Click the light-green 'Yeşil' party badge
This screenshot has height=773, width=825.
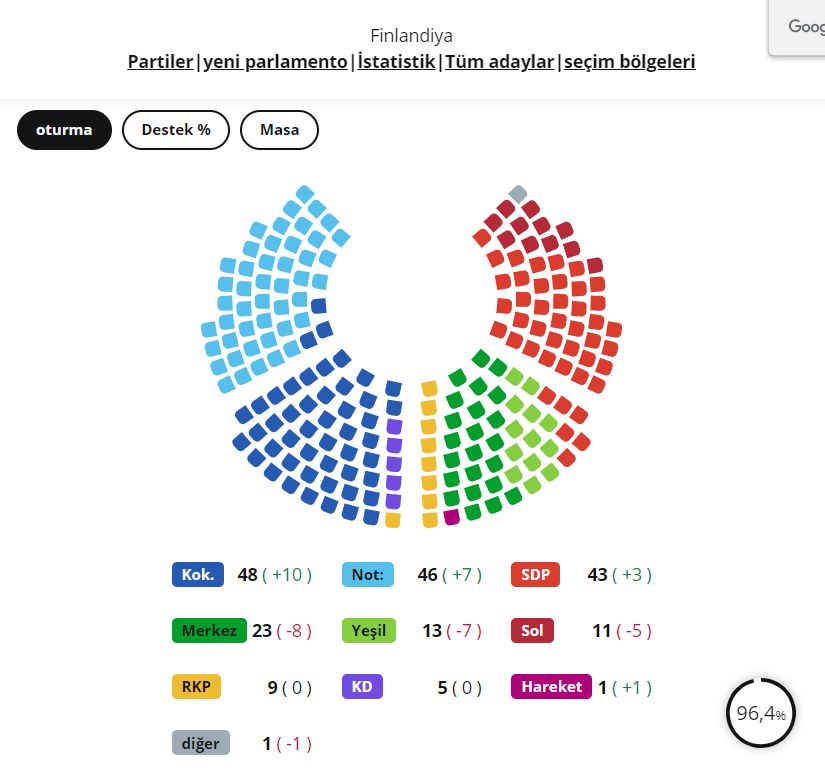click(x=369, y=631)
